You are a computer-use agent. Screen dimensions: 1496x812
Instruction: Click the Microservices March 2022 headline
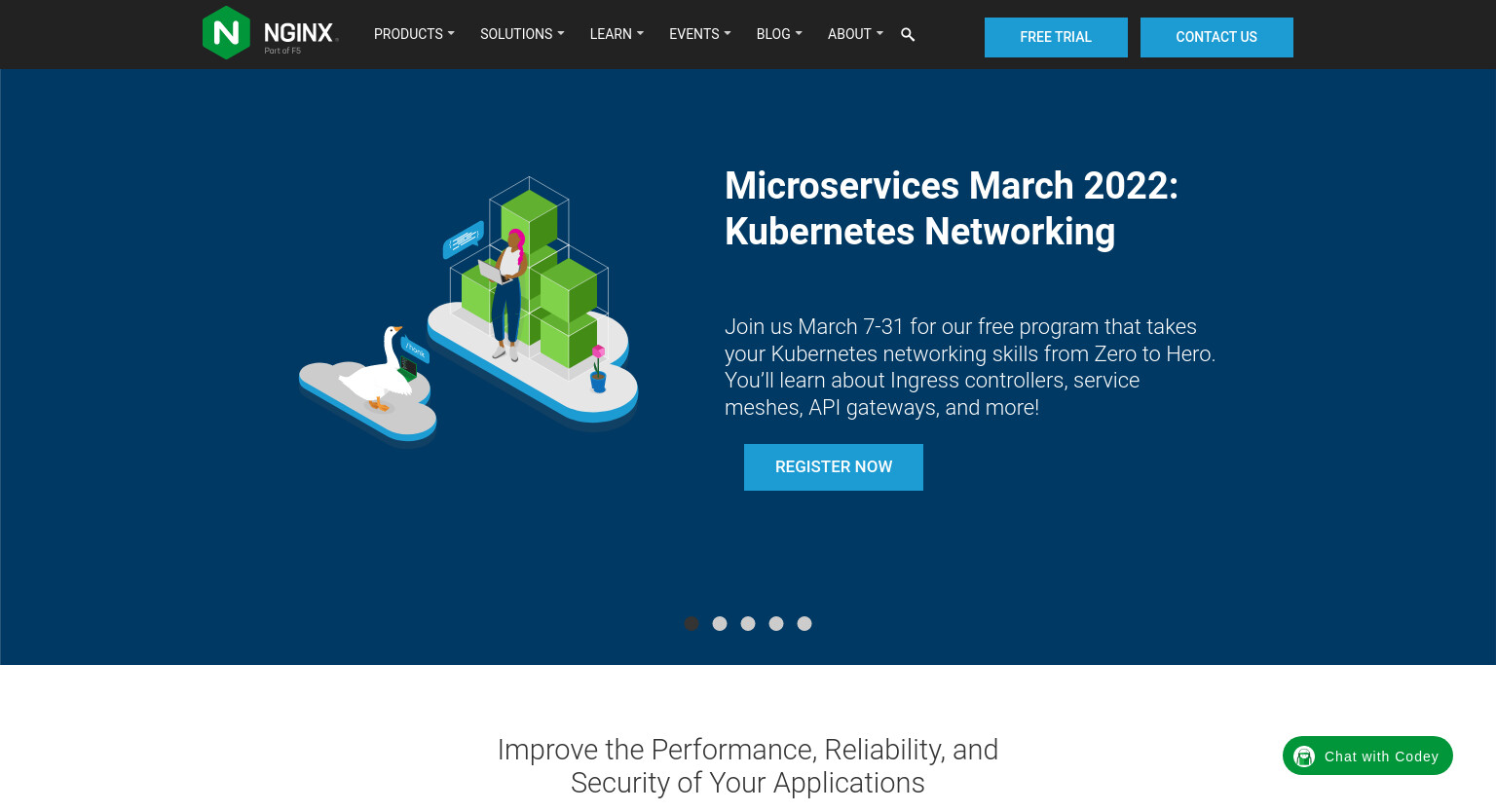click(952, 208)
